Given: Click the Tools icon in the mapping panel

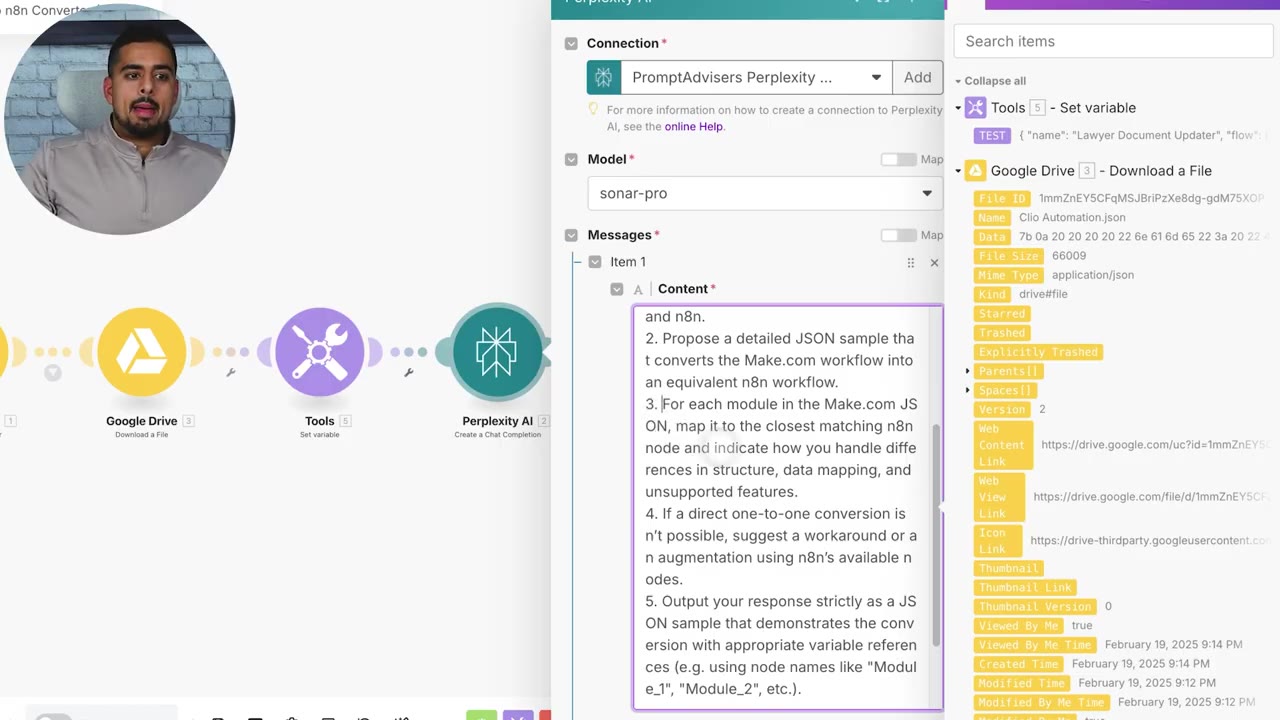Looking at the screenshot, I should pyautogui.click(x=975, y=107).
